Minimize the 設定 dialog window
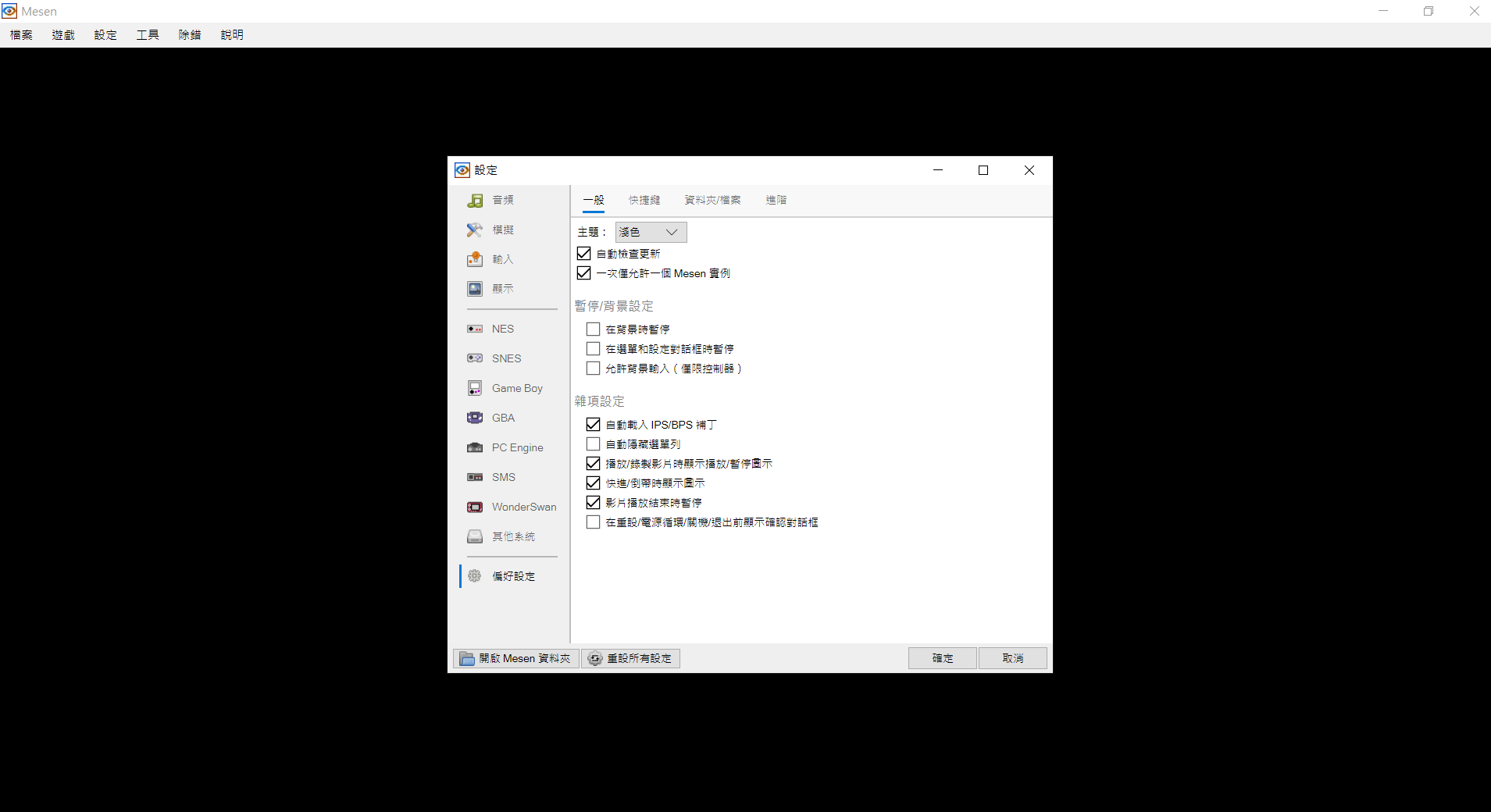 938,170
